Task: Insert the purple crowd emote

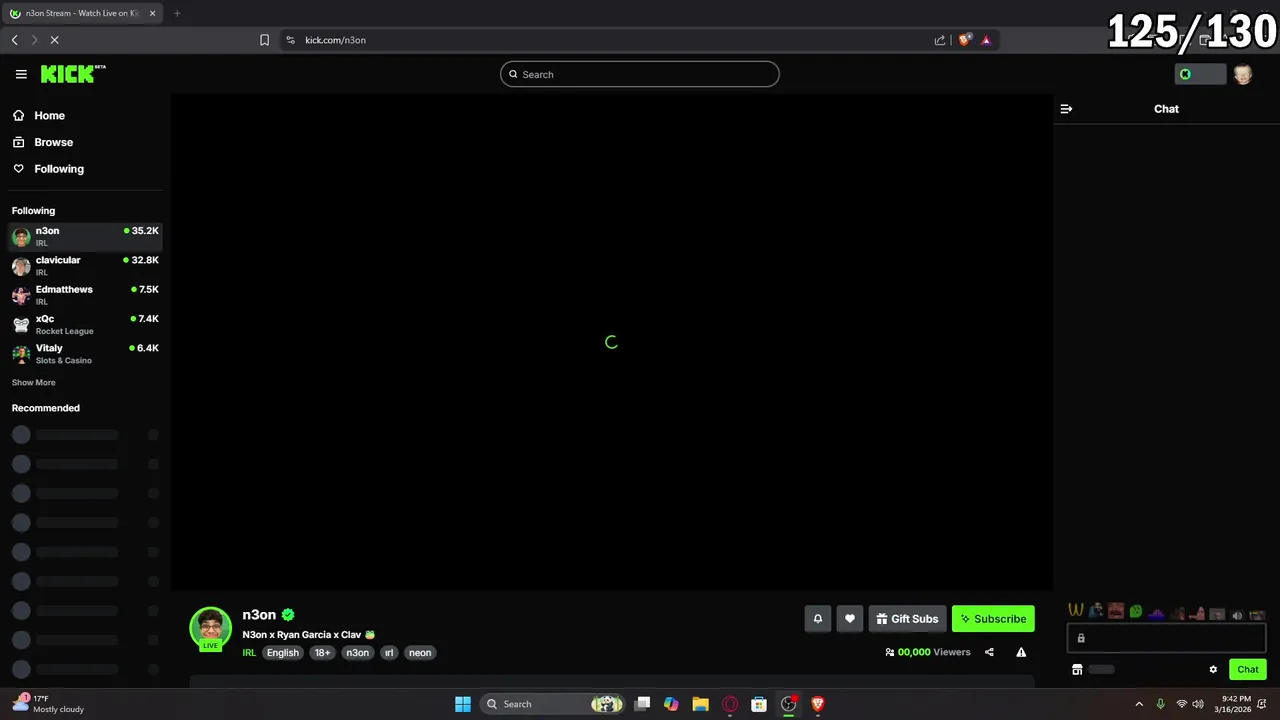Action: (1156, 613)
